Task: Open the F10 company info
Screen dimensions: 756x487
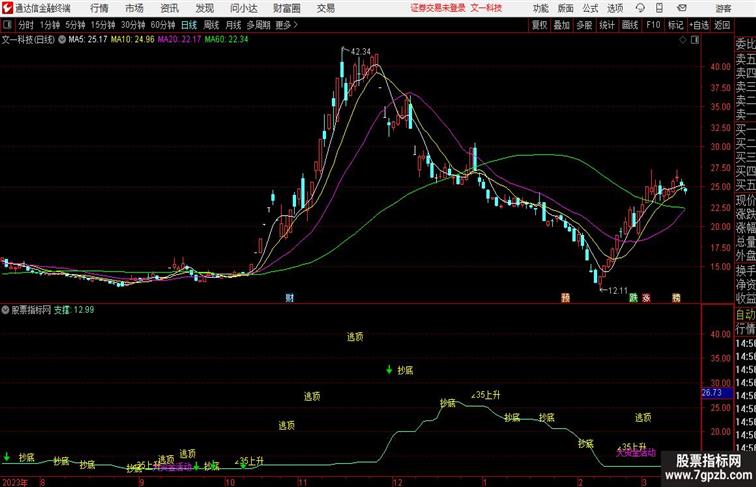Action: point(653,25)
